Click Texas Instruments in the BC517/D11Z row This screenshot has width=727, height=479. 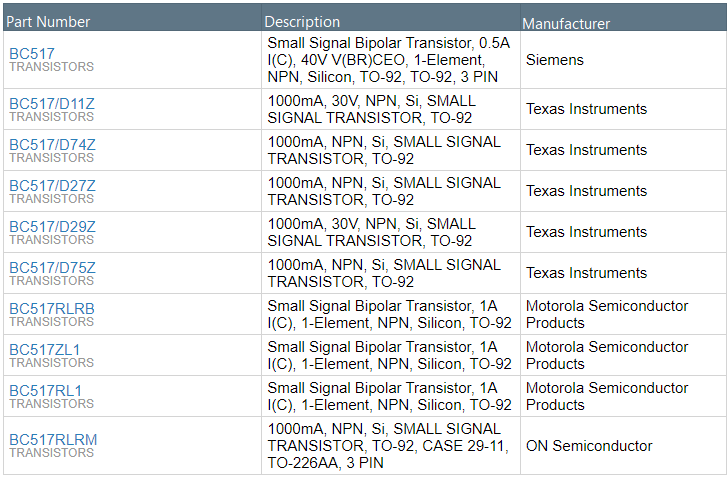coord(586,109)
